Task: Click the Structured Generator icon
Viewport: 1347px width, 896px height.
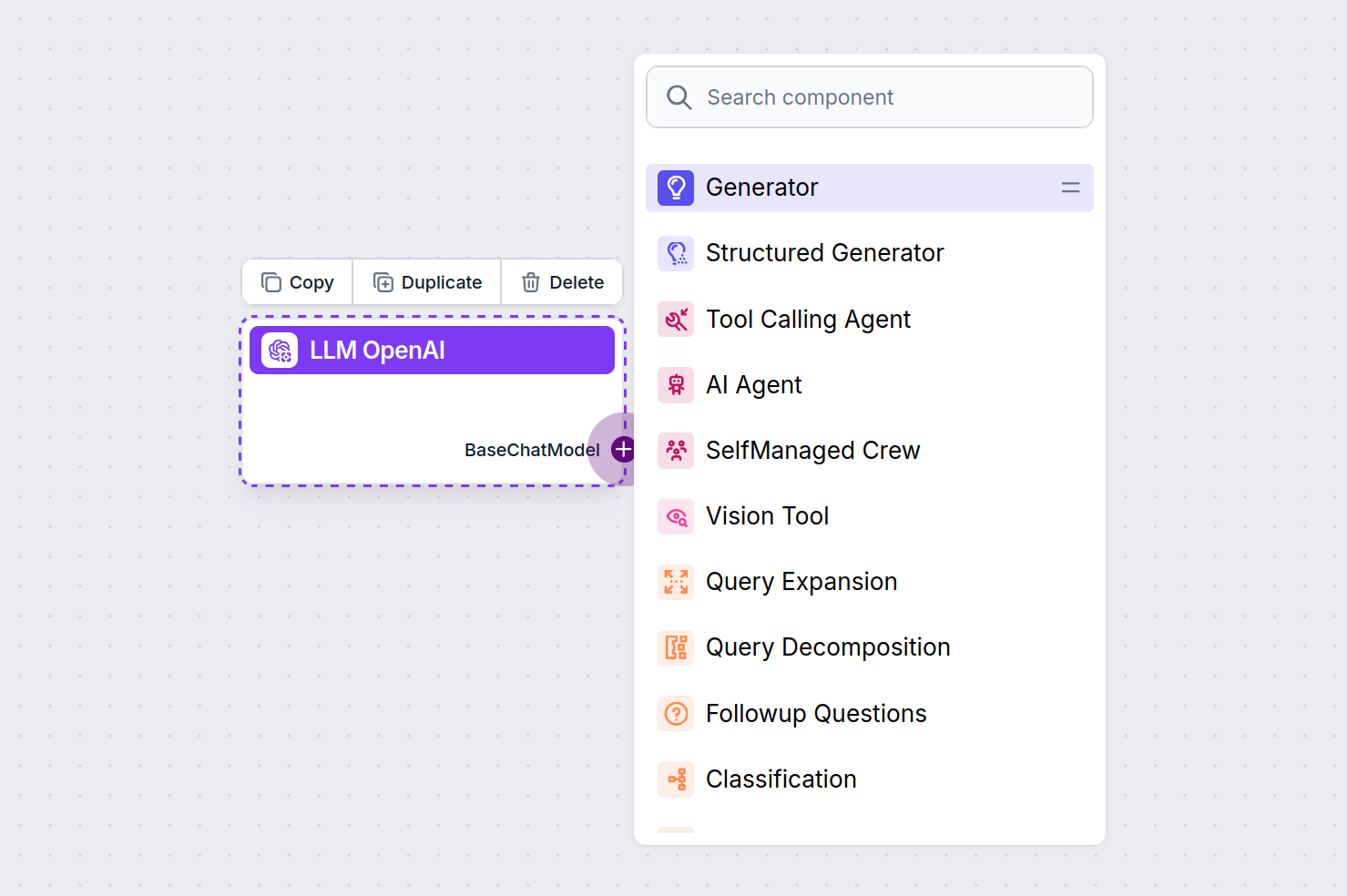Action: [x=676, y=253]
